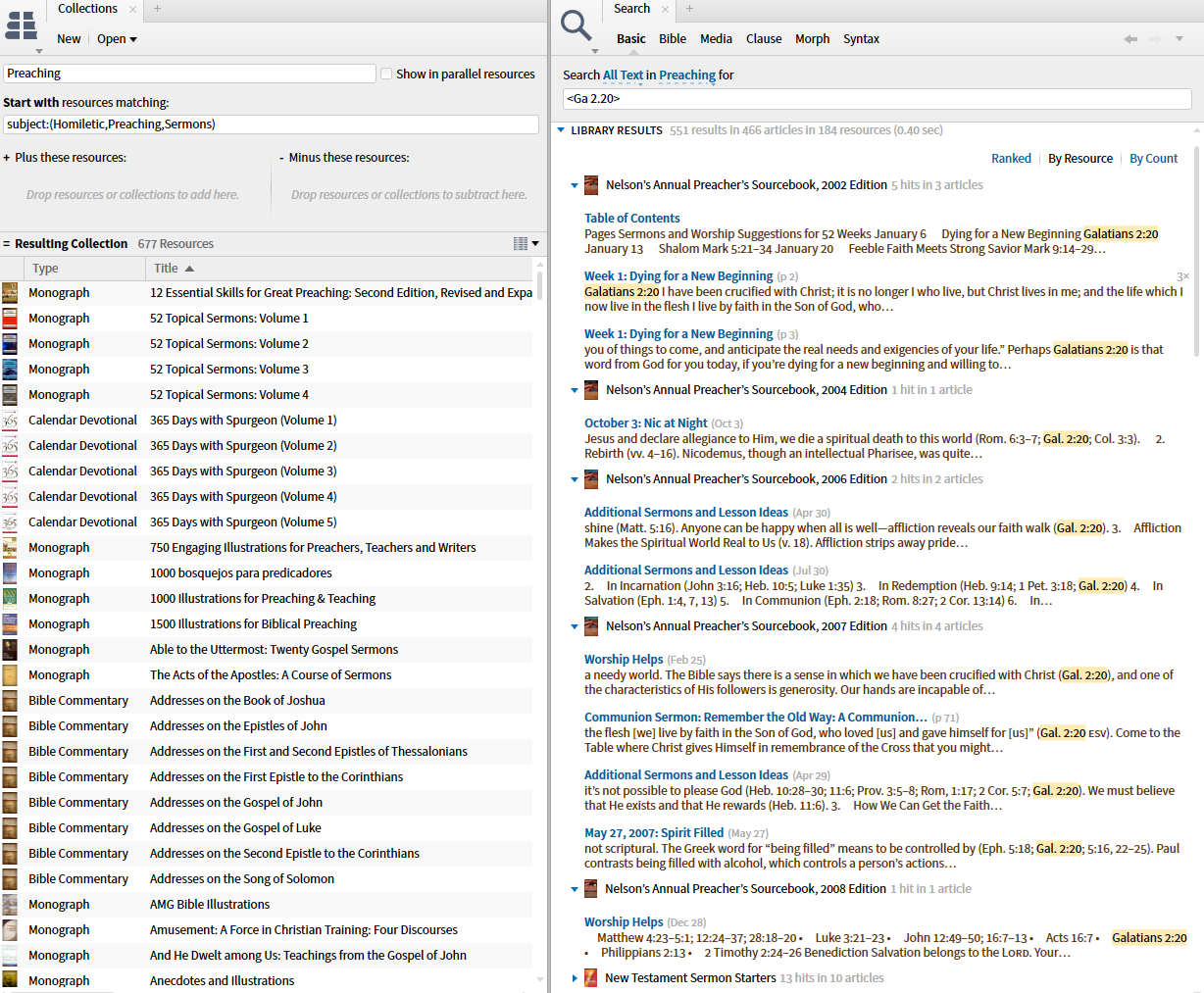Change the All Text search field link

pyautogui.click(x=623, y=75)
